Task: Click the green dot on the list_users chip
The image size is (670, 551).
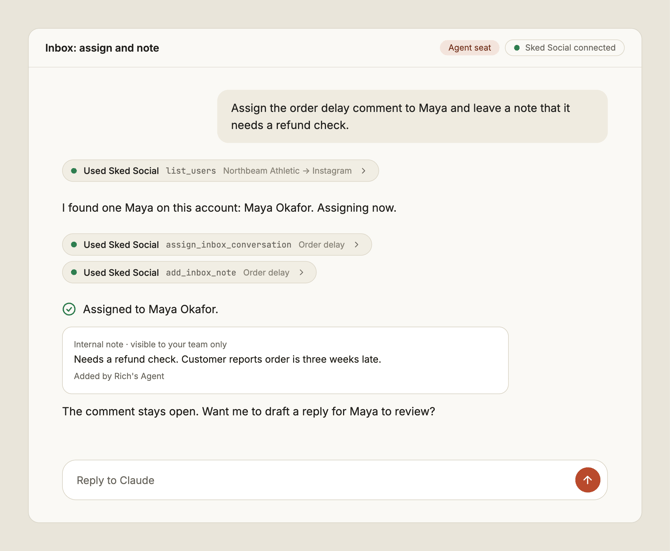Action: [x=74, y=171]
